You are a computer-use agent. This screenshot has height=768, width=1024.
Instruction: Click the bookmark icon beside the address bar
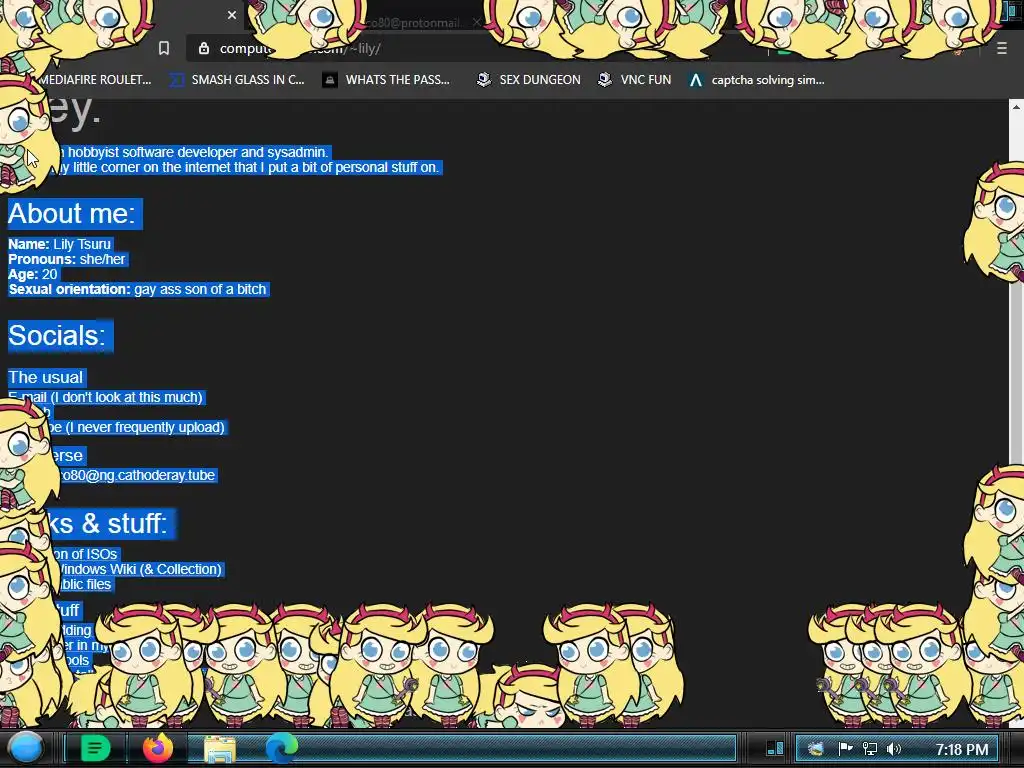coord(164,48)
